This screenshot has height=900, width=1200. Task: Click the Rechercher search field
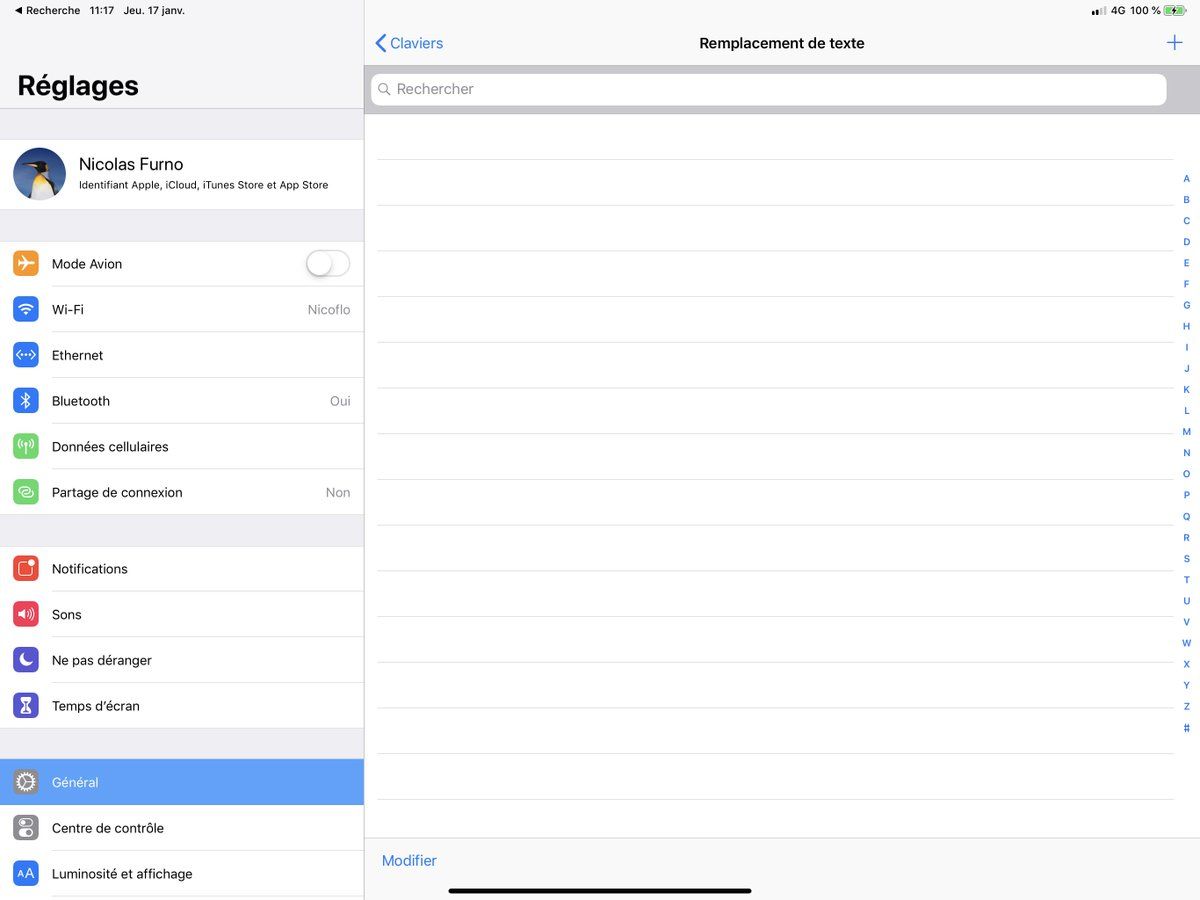pyautogui.click(x=768, y=89)
